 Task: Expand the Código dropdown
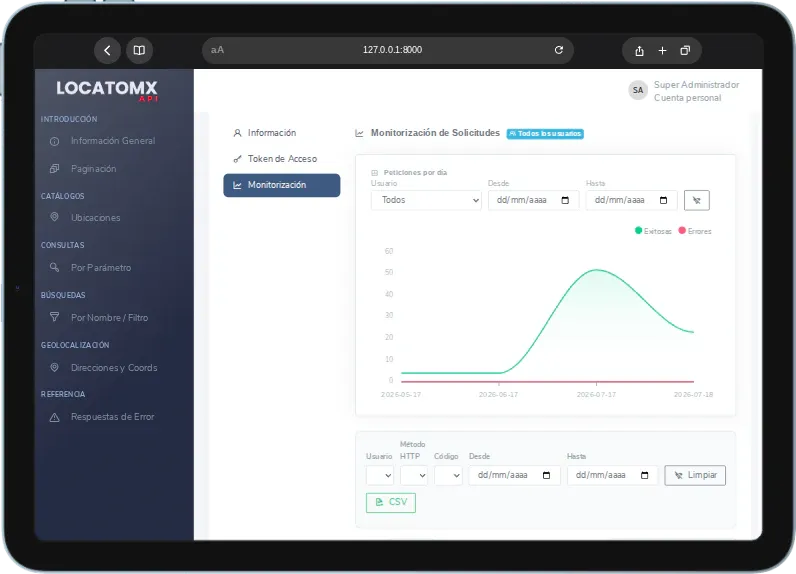tap(448, 476)
